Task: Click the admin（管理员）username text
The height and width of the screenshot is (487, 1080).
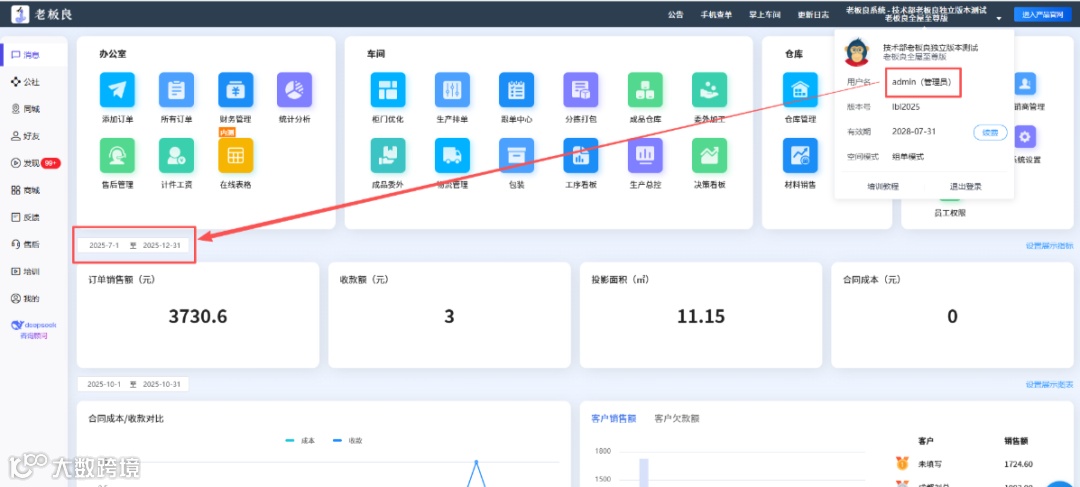Action: click(922, 82)
